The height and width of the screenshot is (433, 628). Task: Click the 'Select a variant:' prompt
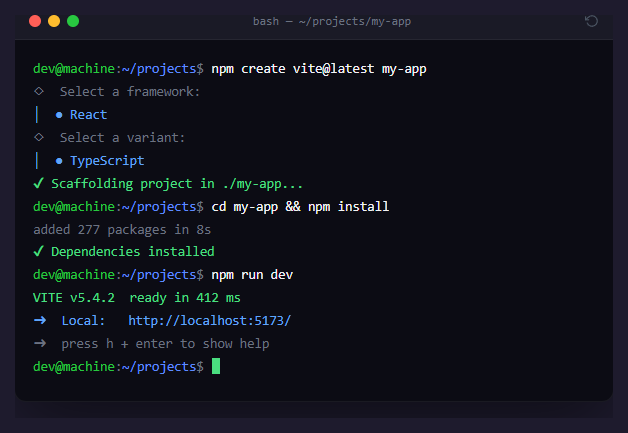click(122, 138)
